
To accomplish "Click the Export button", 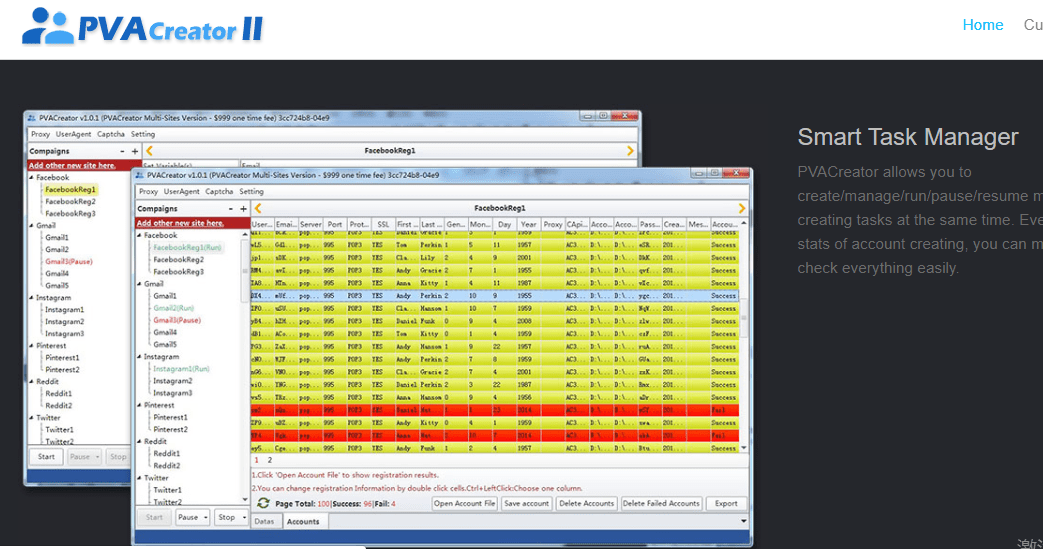I will (x=726, y=504).
